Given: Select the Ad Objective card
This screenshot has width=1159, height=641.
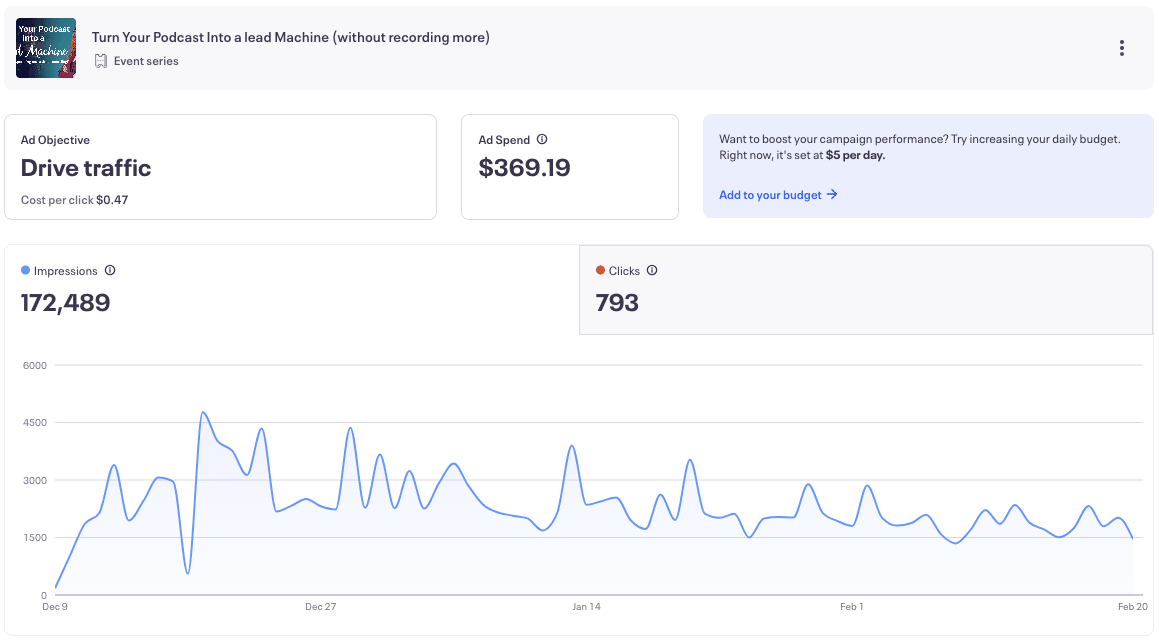Looking at the screenshot, I should coord(220,165).
